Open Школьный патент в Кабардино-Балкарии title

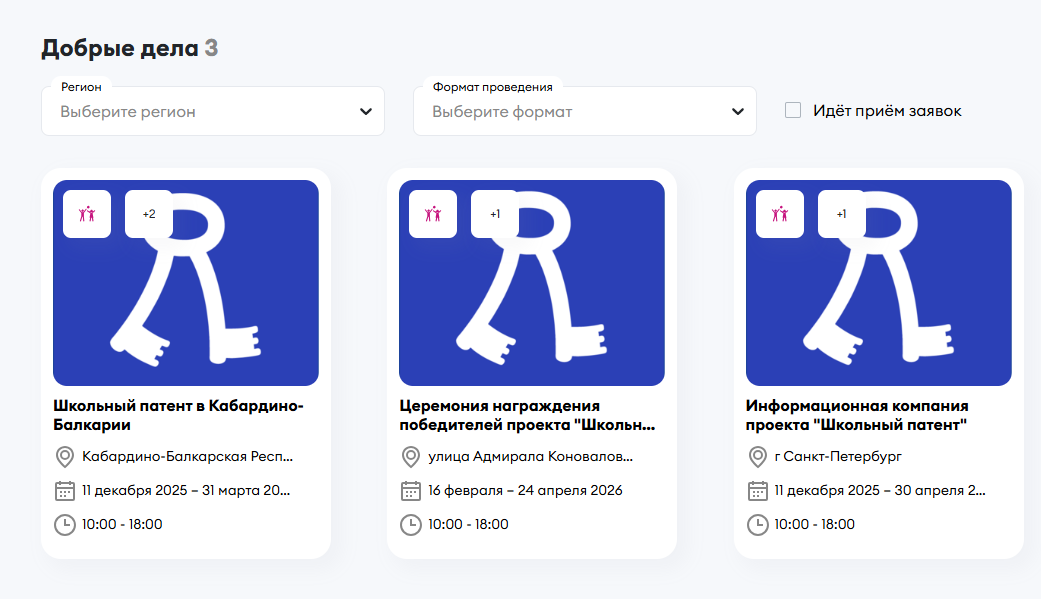(x=178, y=415)
